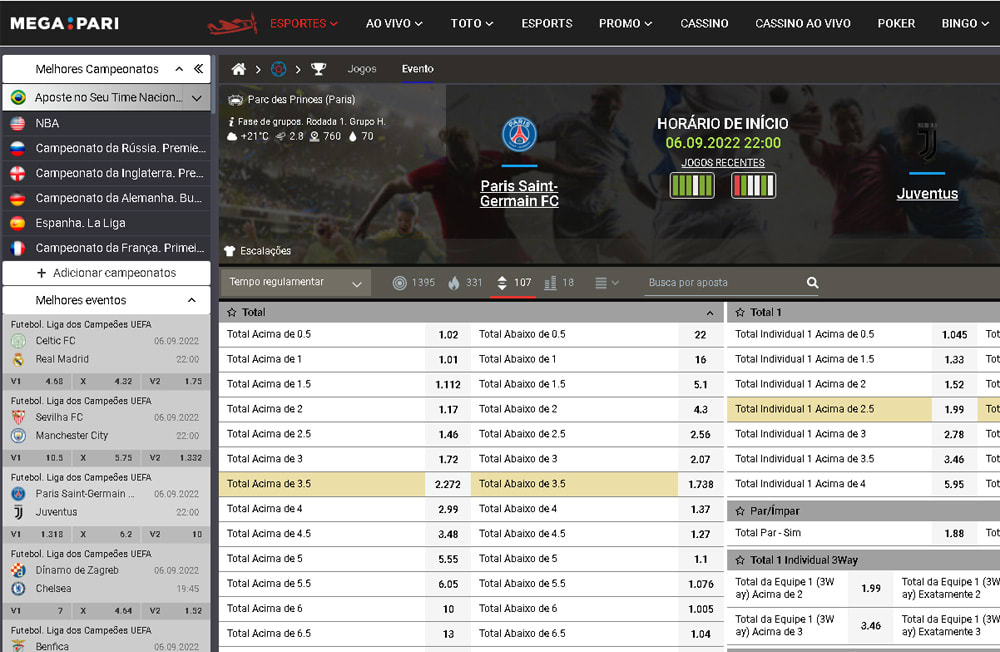Image resolution: width=1000 pixels, height=652 pixels.
Task: Select NBA with USA flag
Action: point(107,123)
